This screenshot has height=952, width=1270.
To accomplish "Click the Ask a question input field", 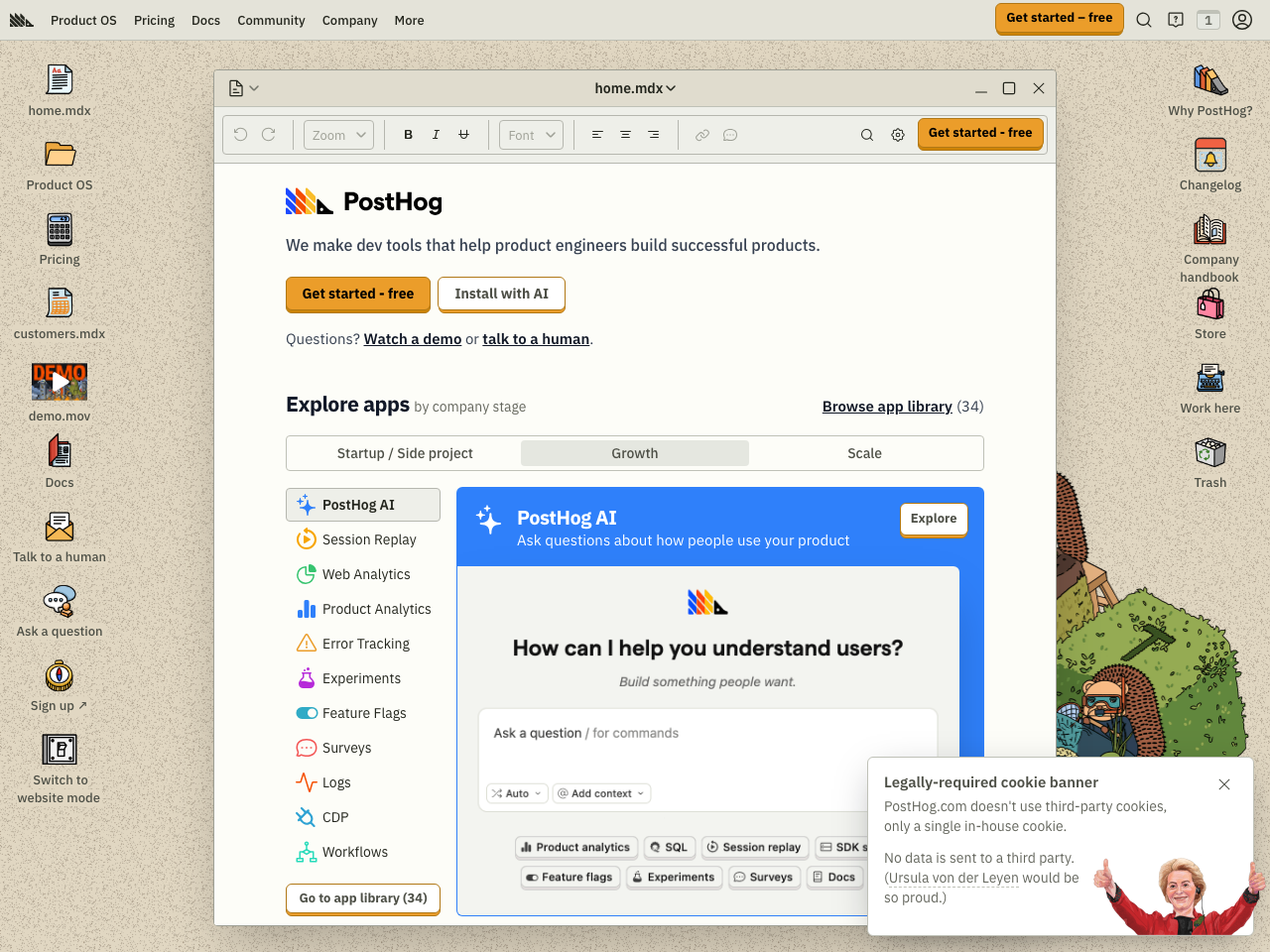I will click(707, 733).
